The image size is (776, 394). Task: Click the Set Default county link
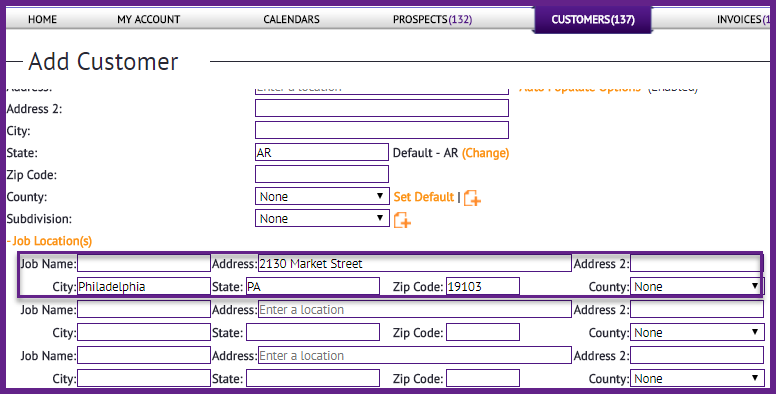click(x=424, y=197)
